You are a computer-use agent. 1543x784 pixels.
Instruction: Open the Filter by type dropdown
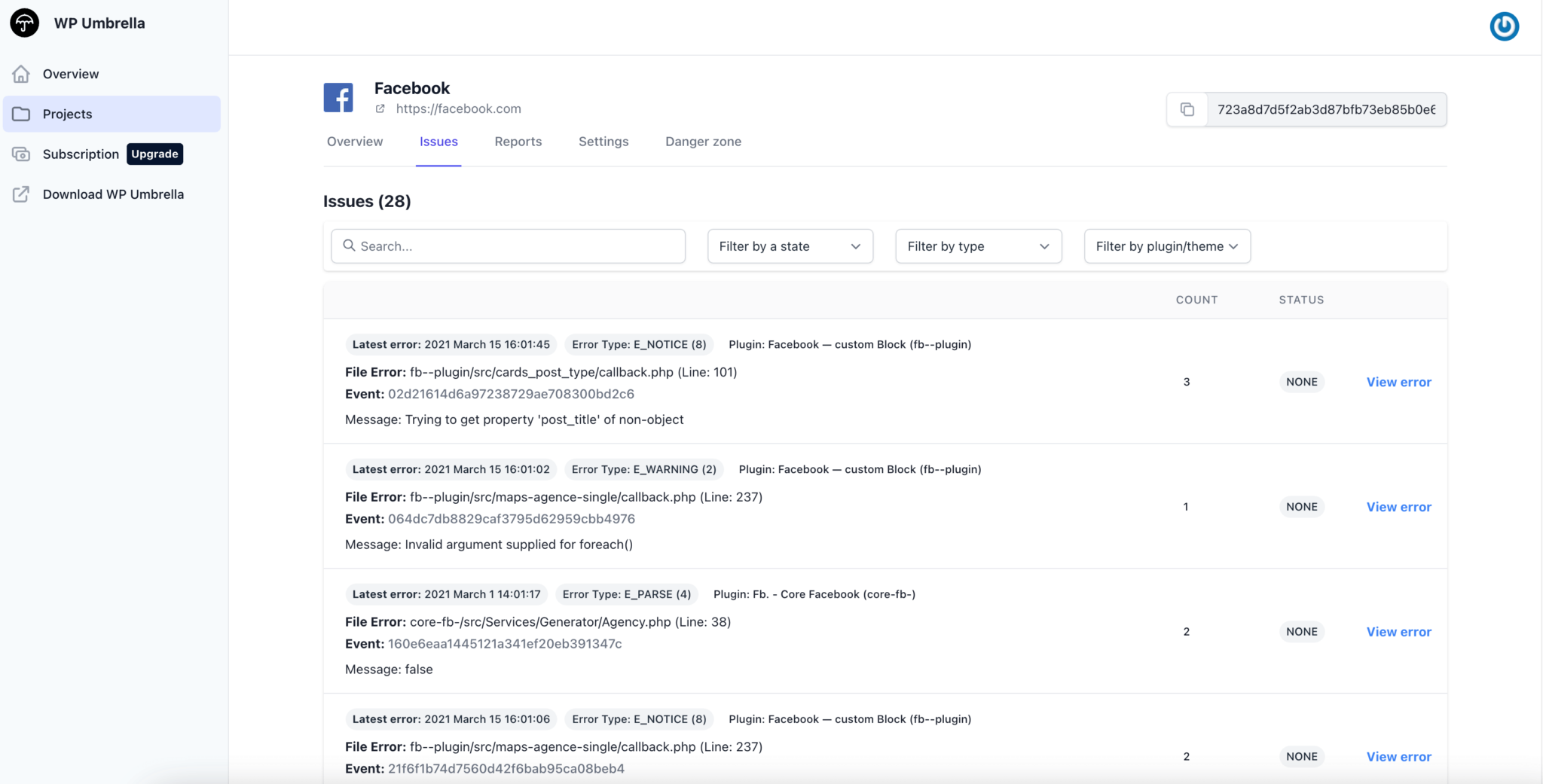click(x=977, y=246)
